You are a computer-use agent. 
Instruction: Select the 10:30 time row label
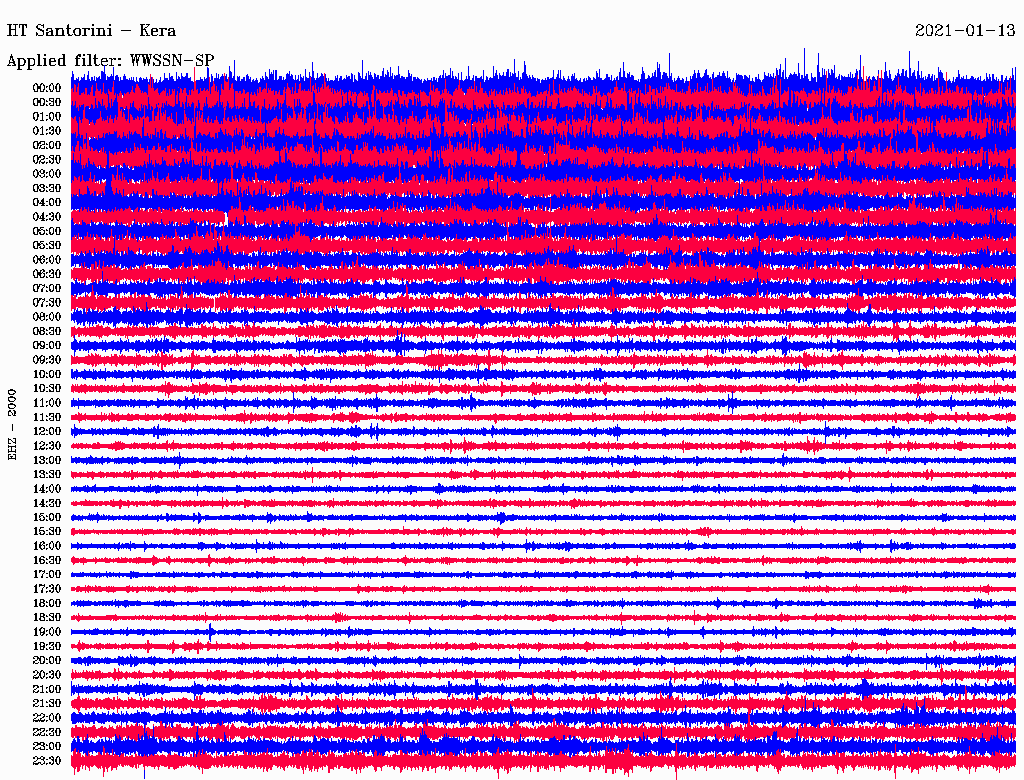pos(47,389)
